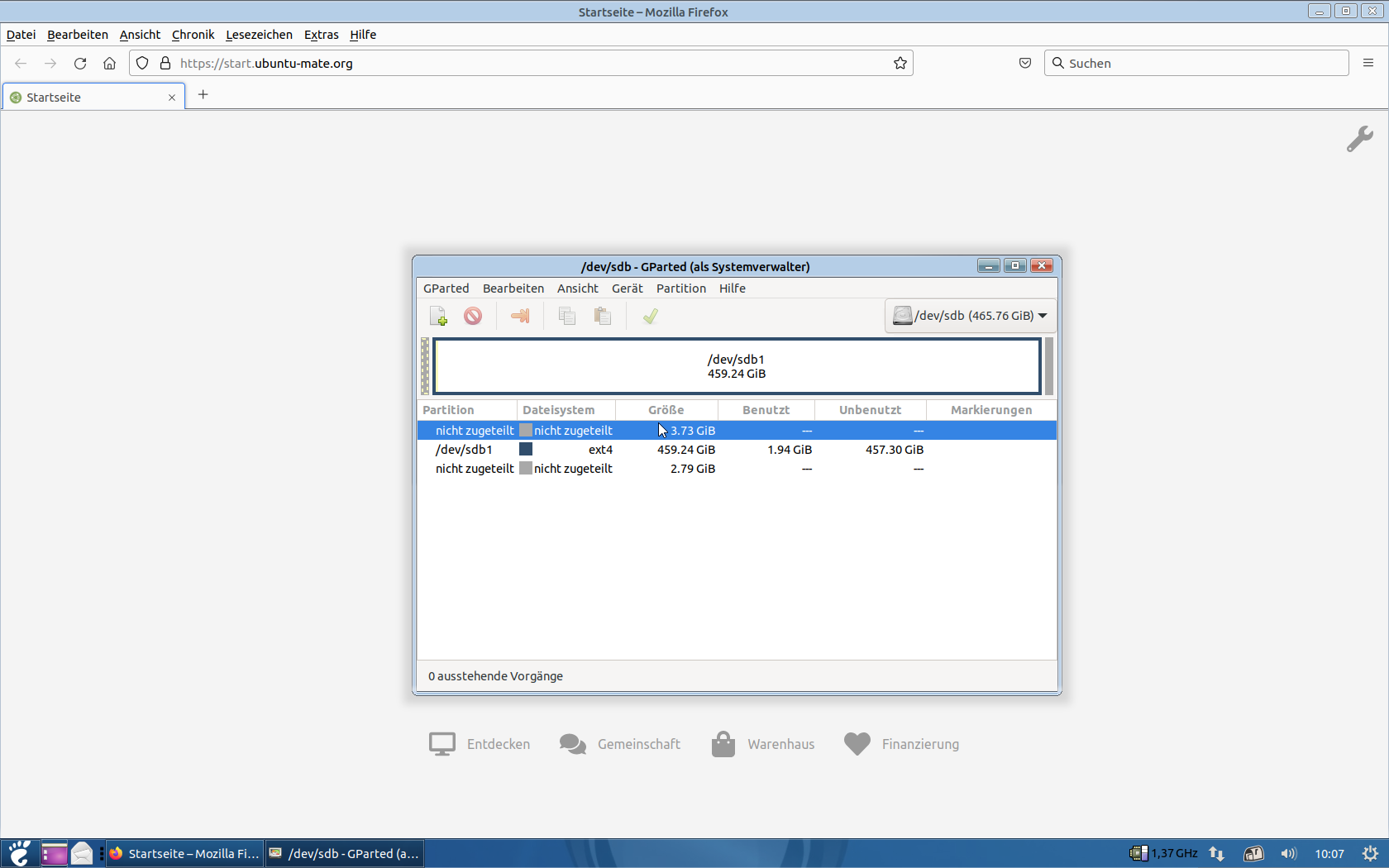Click the network up-down arrows tray icon

pyautogui.click(x=1217, y=854)
